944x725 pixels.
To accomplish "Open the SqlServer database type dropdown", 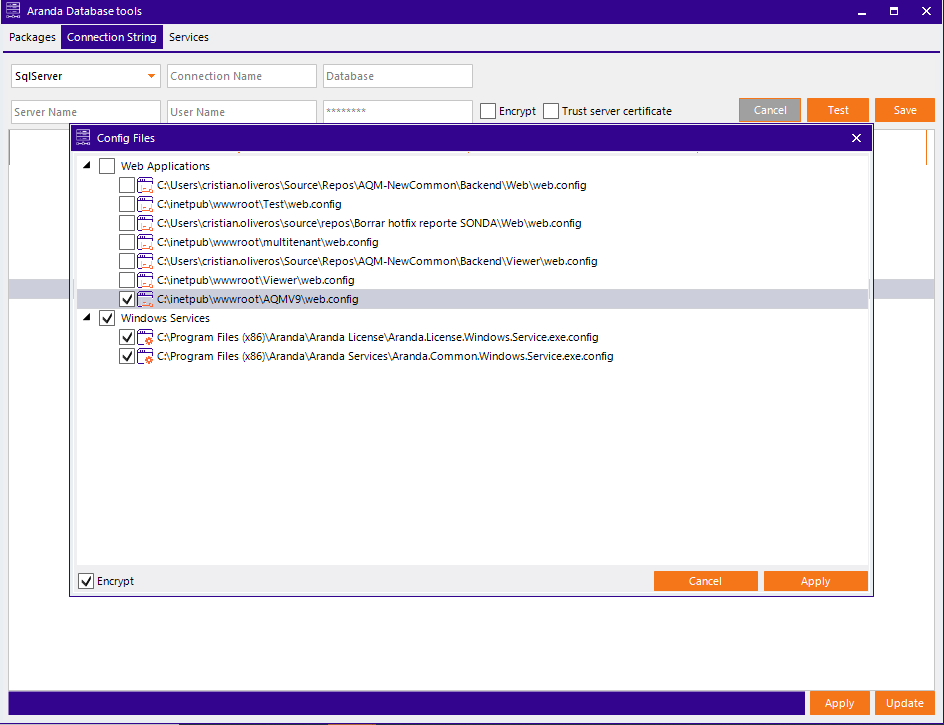I will point(151,76).
